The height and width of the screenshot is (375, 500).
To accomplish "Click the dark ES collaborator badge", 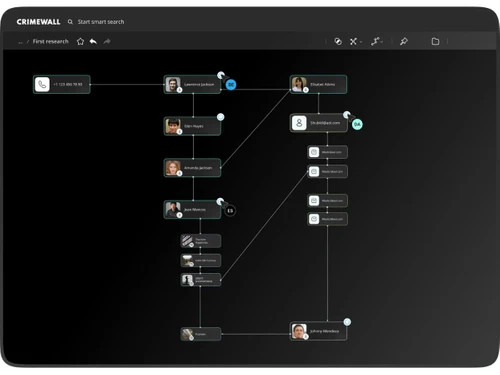I will pos(230,211).
